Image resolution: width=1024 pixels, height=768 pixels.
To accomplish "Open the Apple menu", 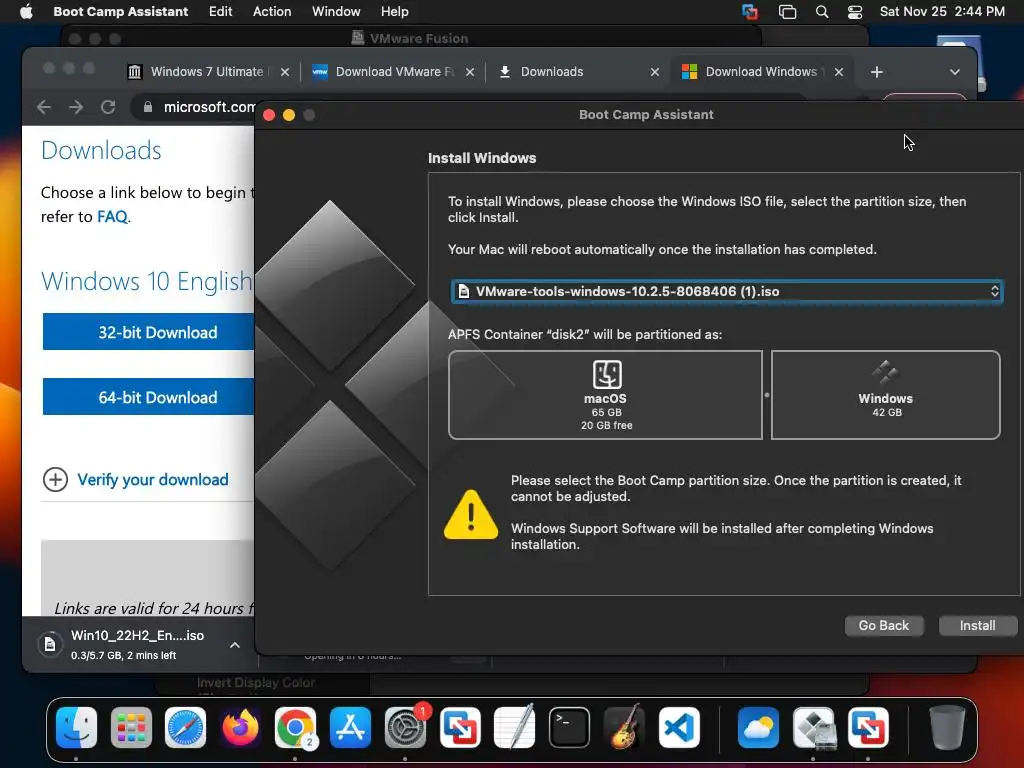I will (26, 12).
